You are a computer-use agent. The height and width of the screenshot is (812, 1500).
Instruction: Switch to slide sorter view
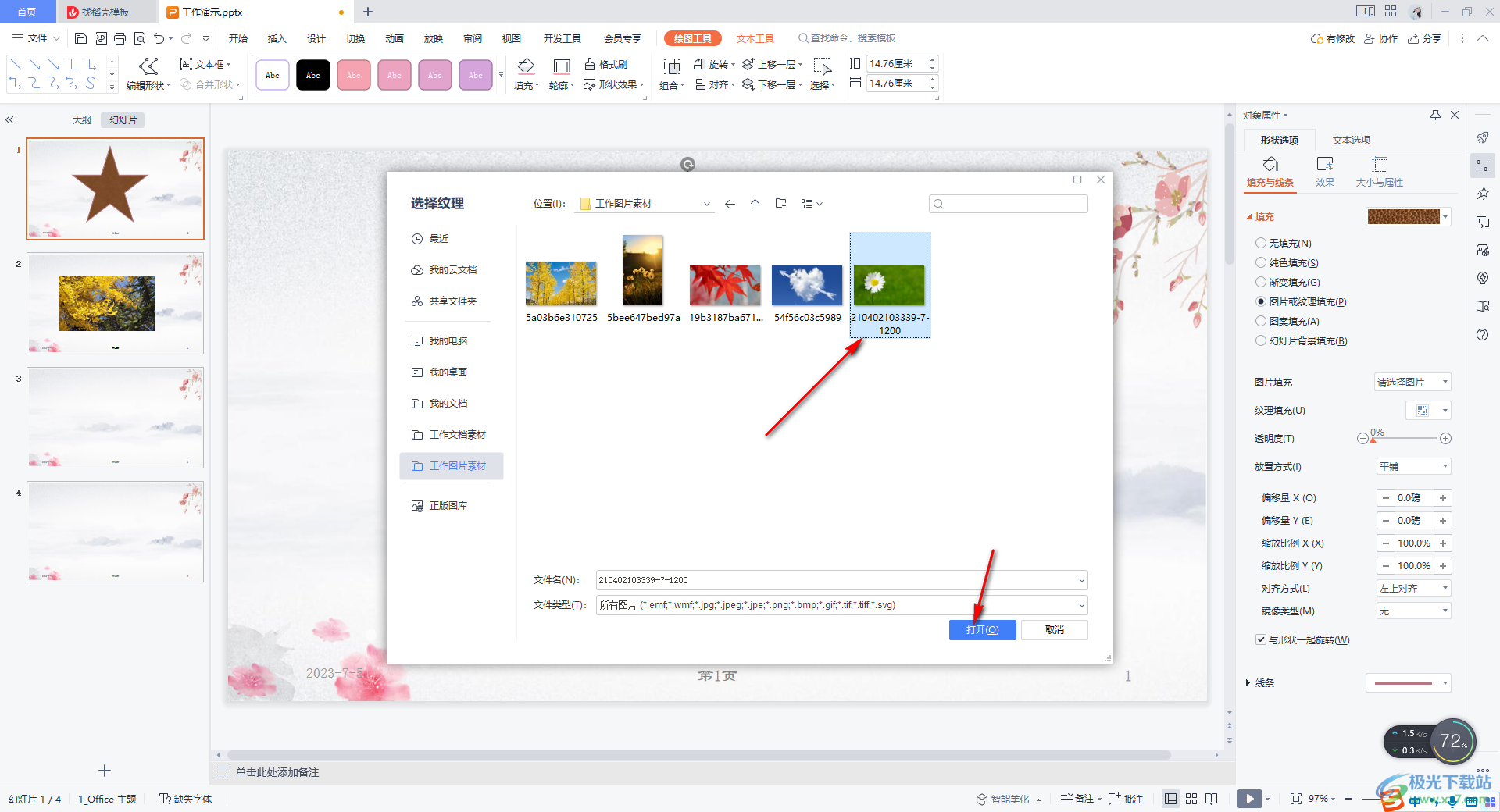pyautogui.click(x=1191, y=798)
